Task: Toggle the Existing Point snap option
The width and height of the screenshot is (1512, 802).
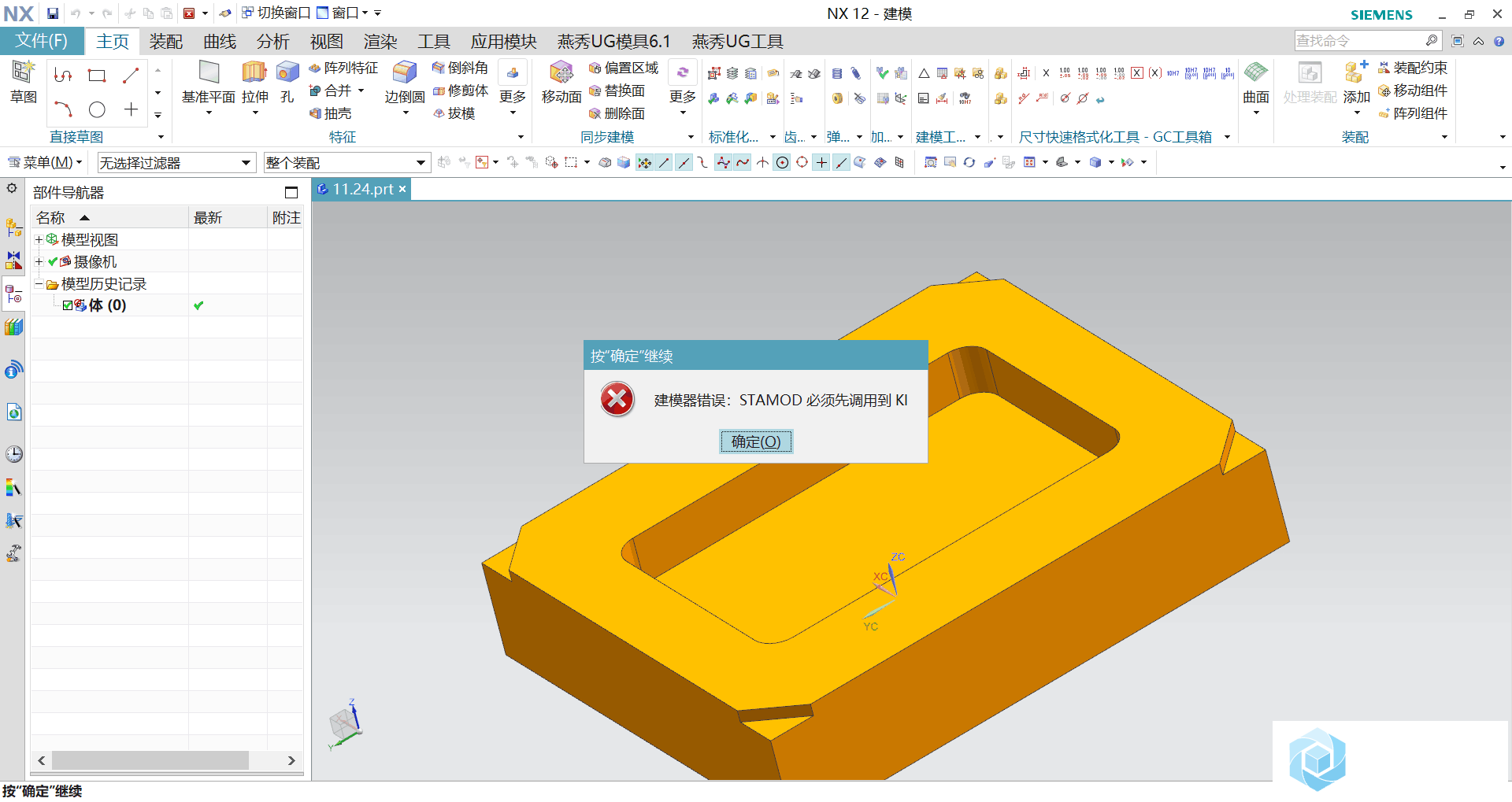Action: point(821,163)
